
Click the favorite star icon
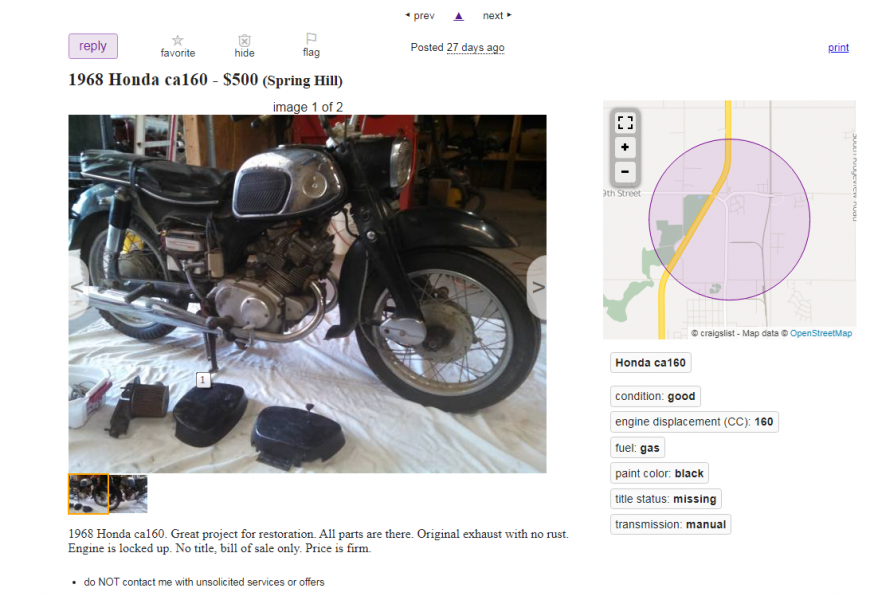pyautogui.click(x=178, y=40)
